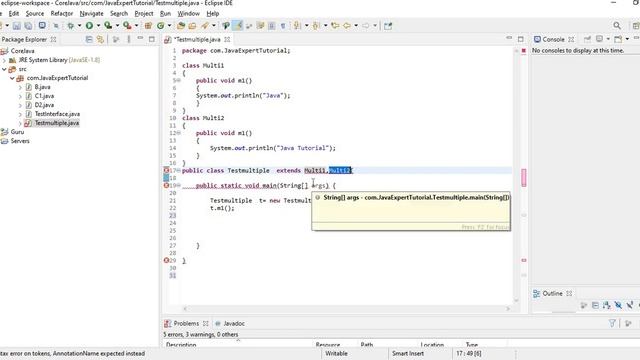Viewport: 640px width, 360px height.
Task: Minimize the Package Explorer view
Action: 140,39
